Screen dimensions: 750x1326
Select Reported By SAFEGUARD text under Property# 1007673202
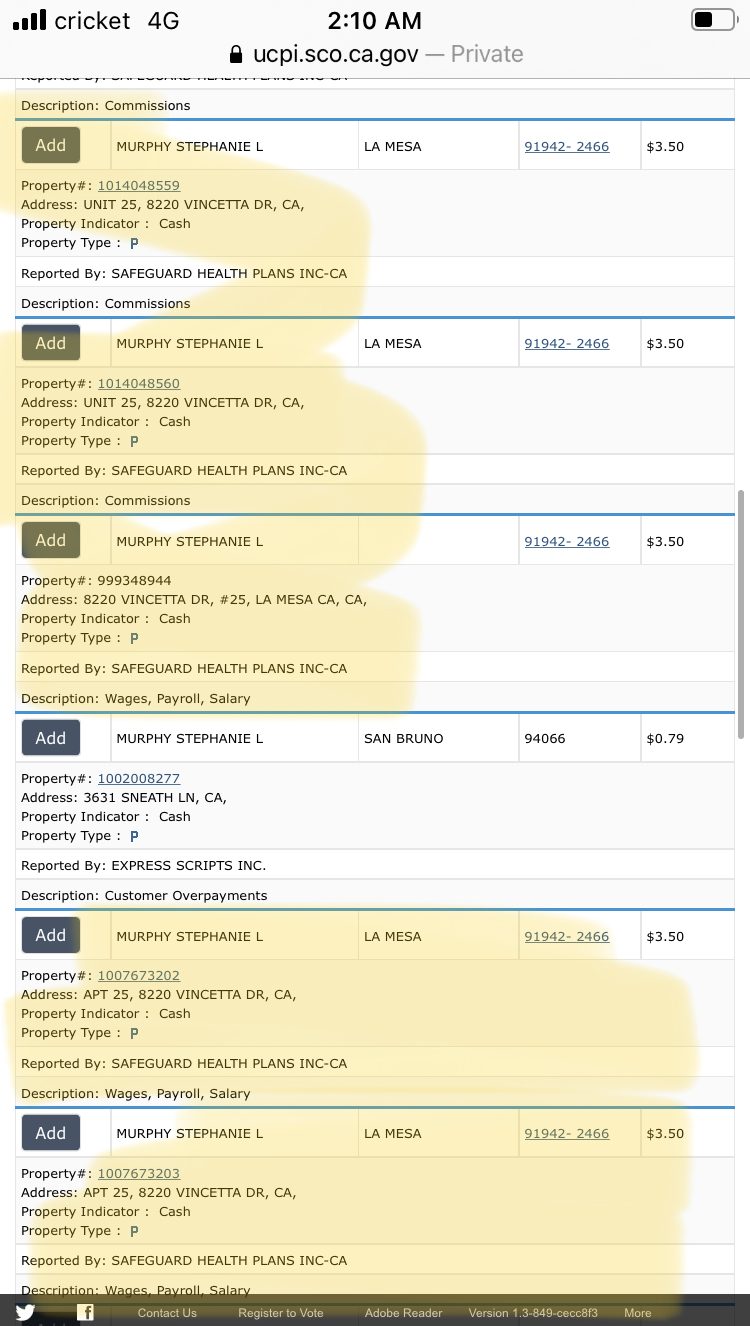184,1064
